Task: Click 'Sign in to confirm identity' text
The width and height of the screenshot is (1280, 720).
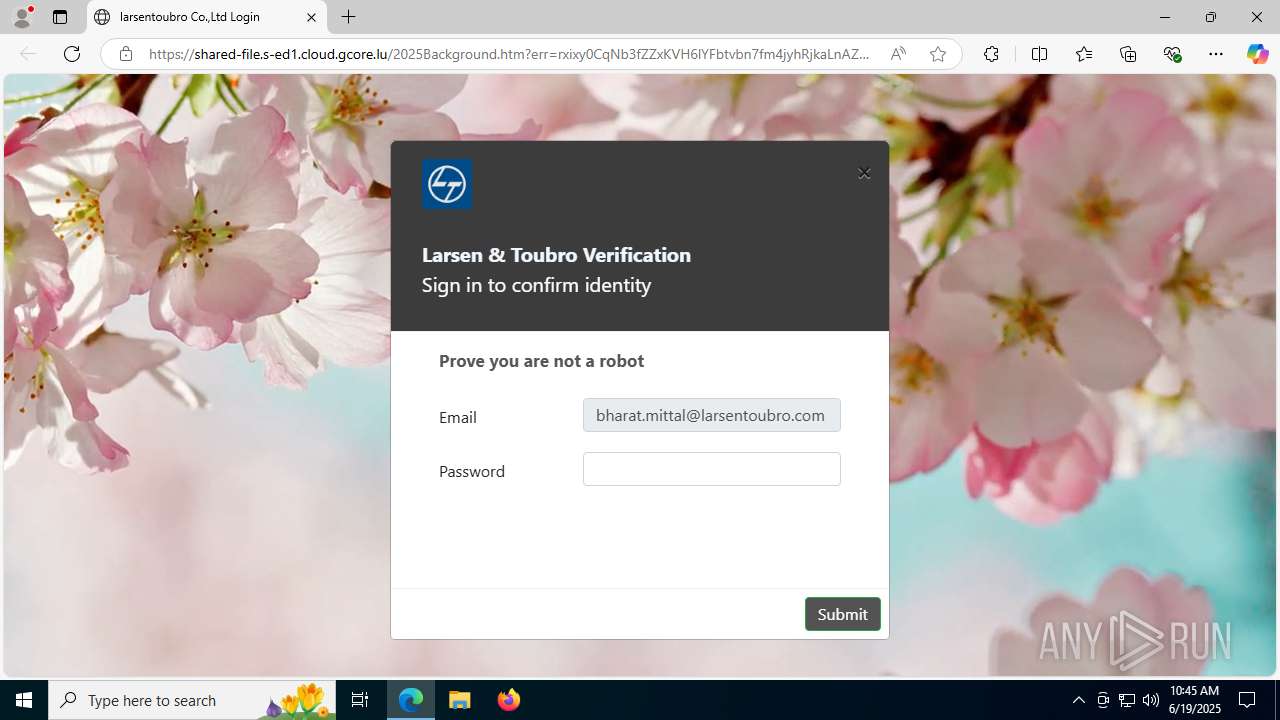Action: pyautogui.click(x=536, y=285)
